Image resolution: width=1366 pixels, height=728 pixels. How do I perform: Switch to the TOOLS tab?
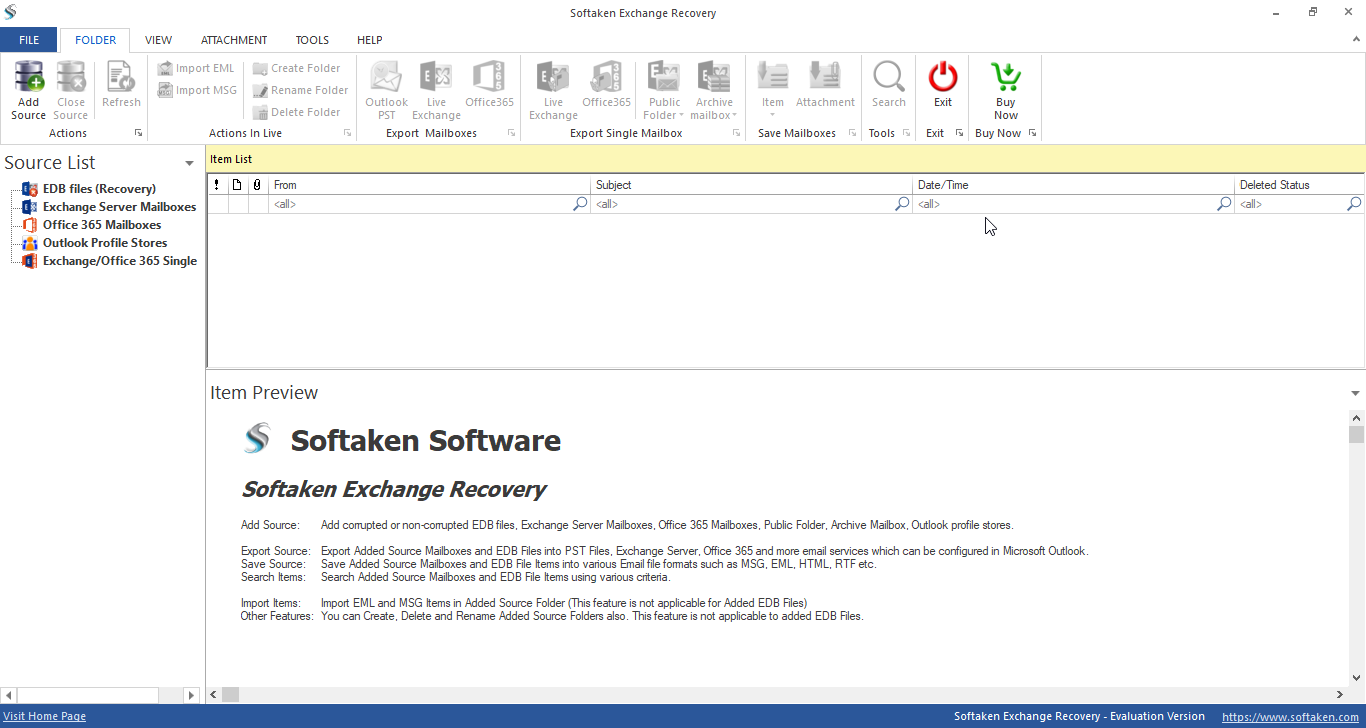click(312, 40)
